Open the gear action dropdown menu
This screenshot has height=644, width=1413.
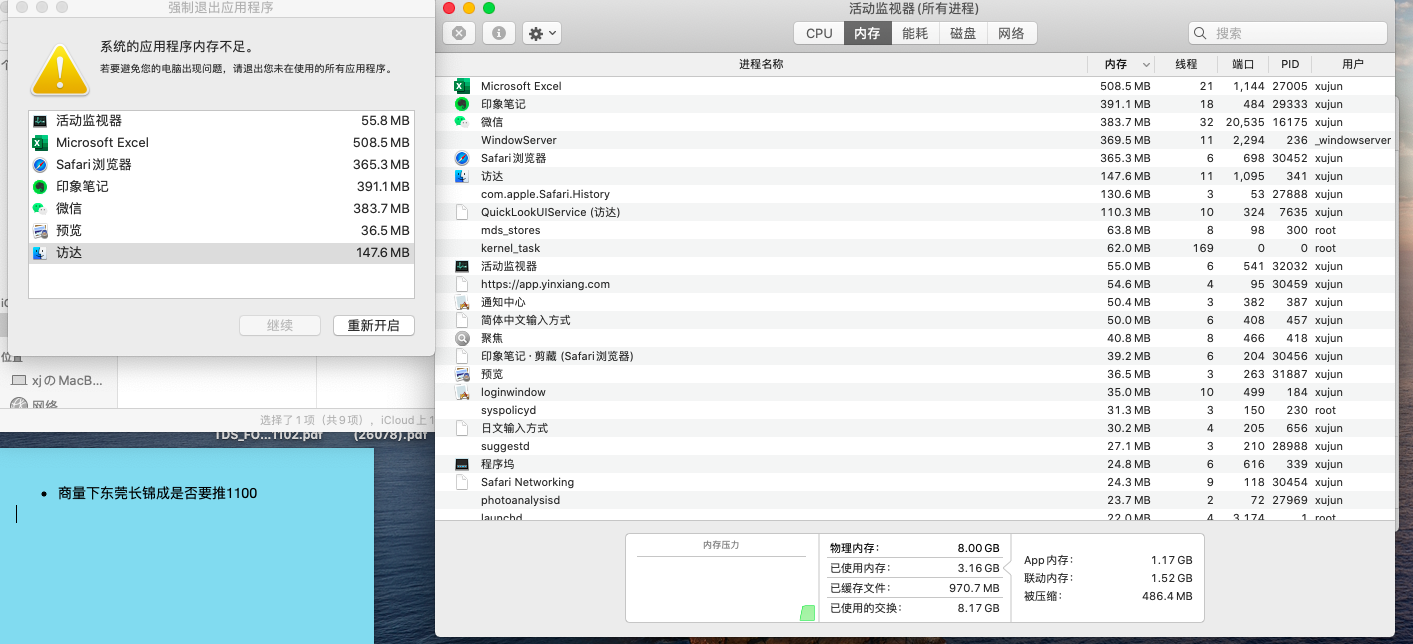point(543,33)
